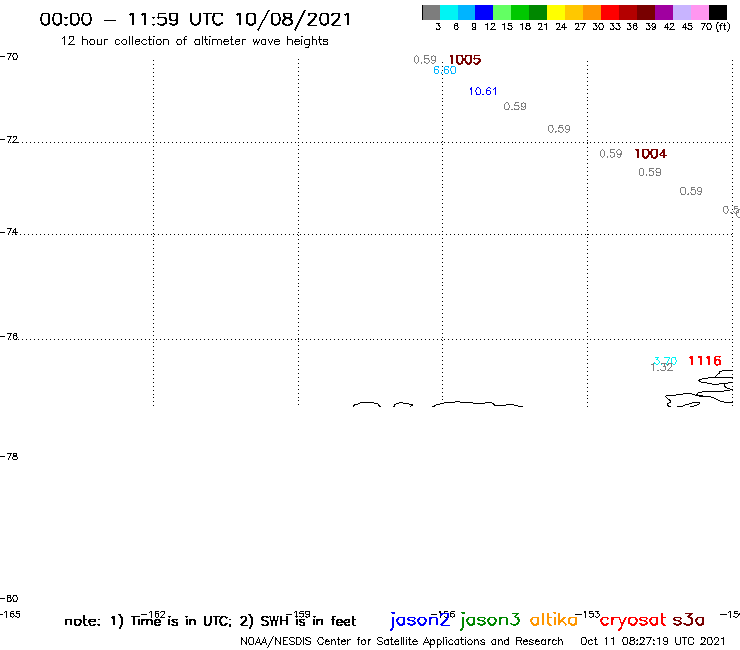The height and width of the screenshot is (650, 740).
Task: Select the 'SWH is in feet' note
Action: tap(308, 621)
